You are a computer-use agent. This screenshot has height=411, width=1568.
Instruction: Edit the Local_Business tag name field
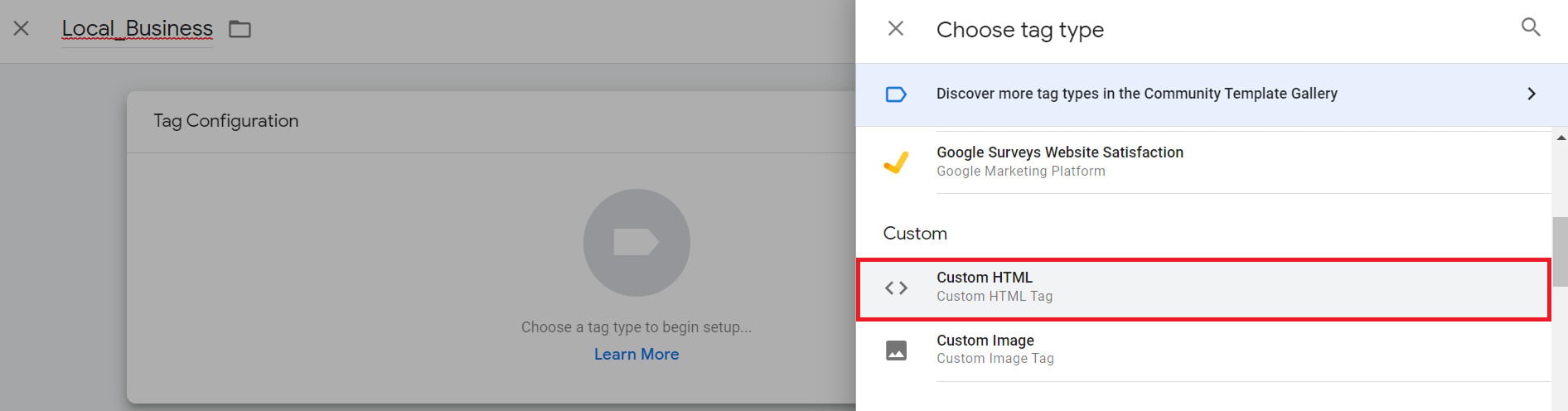(138, 29)
